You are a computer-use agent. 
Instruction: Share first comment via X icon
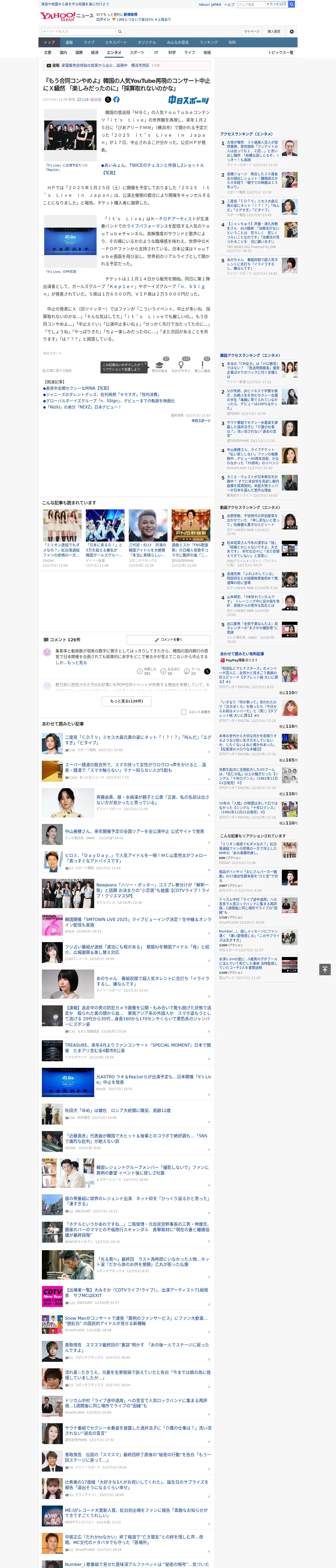point(207,671)
